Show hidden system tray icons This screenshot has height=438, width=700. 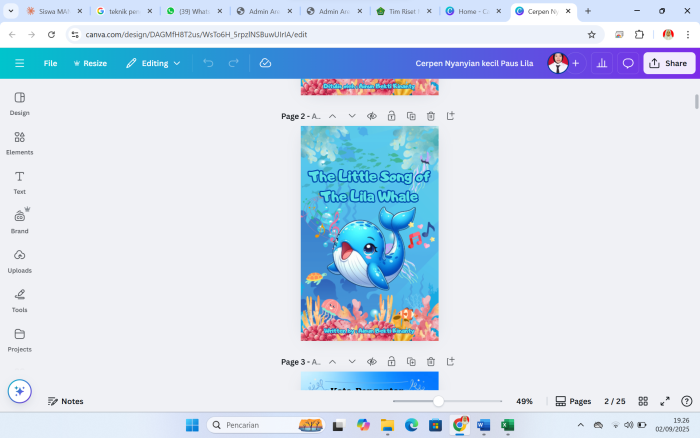(580, 425)
